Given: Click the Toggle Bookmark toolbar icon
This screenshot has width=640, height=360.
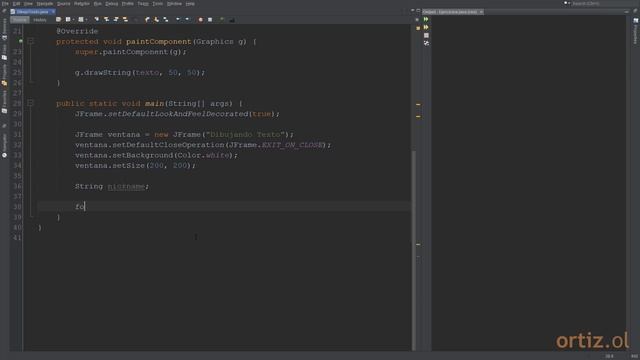Looking at the screenshot, I should coord(166,19).
